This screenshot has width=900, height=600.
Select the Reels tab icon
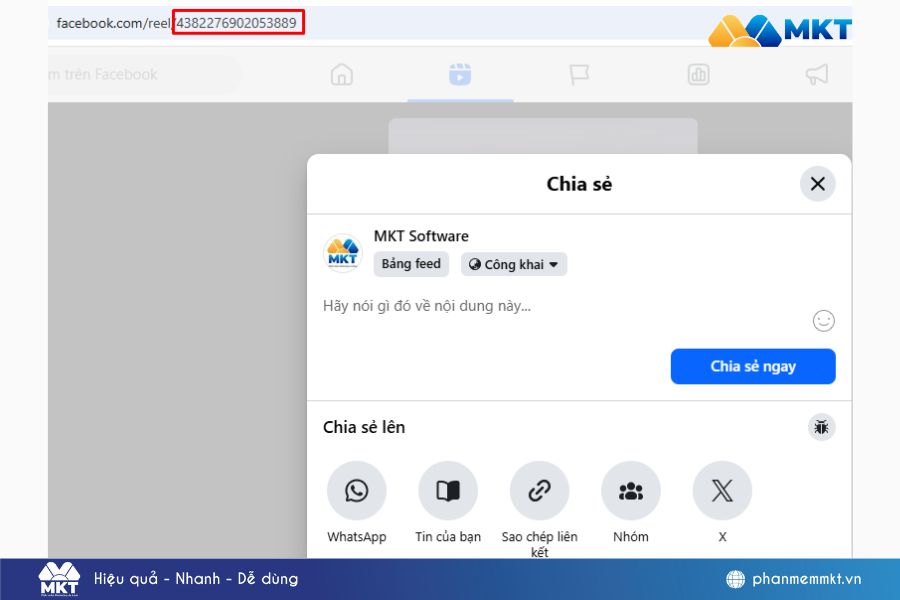click(460, 74)
